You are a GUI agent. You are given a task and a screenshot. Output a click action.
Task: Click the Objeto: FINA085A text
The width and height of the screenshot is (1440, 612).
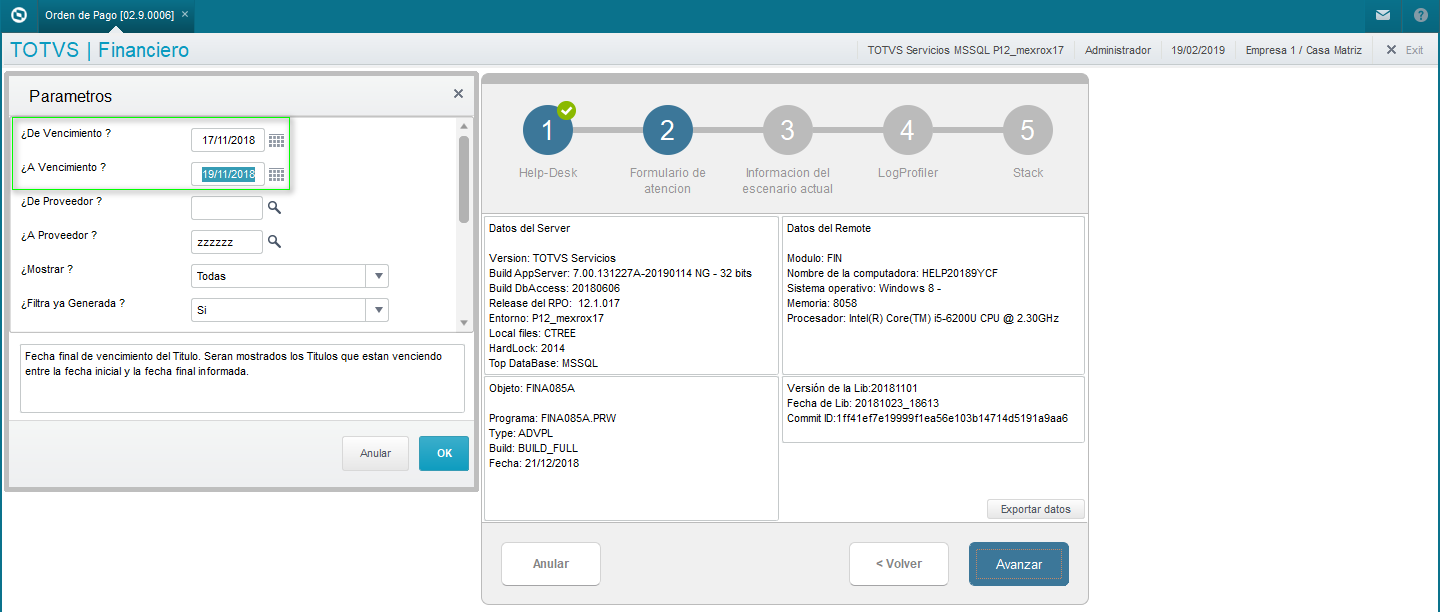[x=532, y=387]
